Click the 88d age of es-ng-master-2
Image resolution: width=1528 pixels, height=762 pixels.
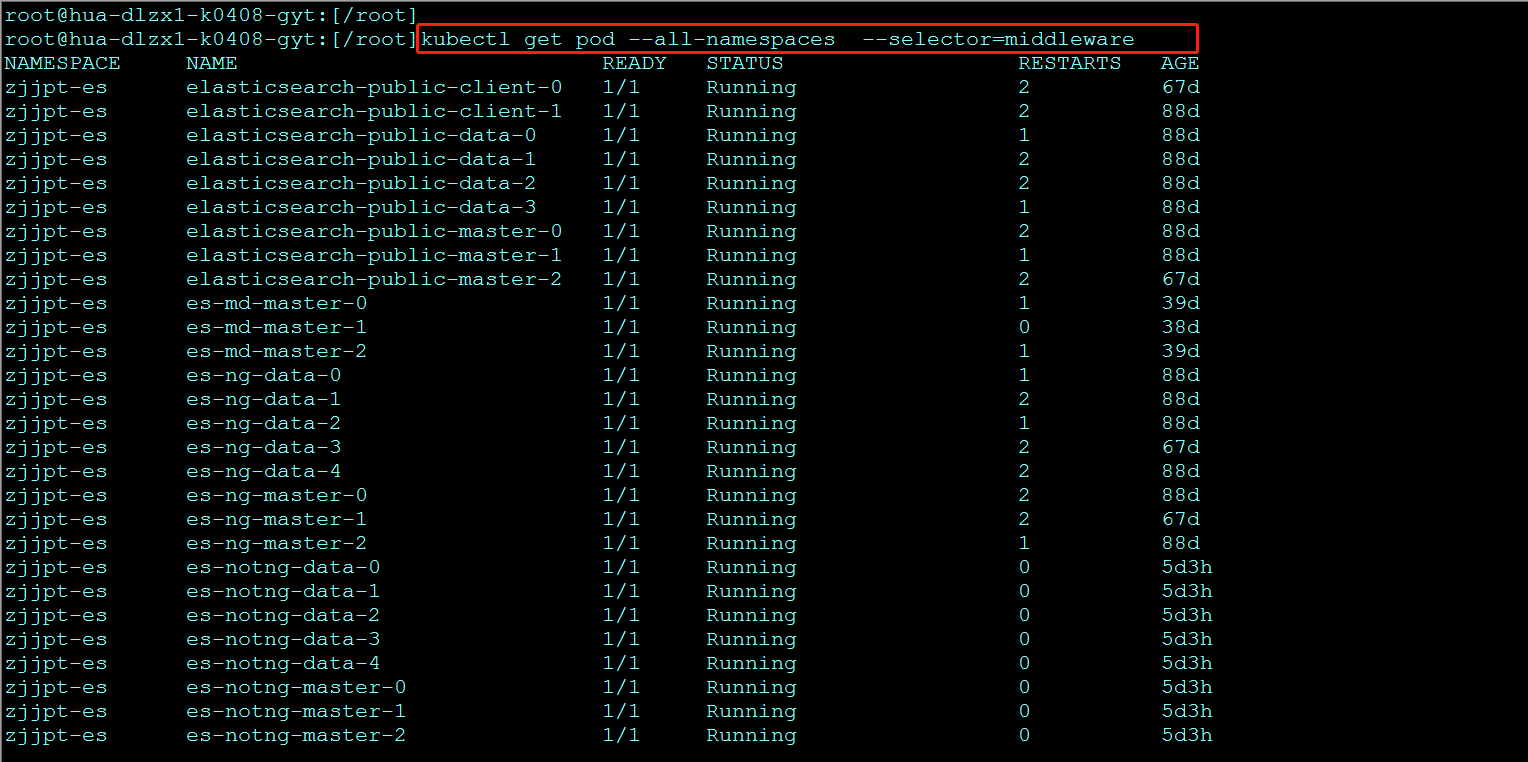(x=1180, y=543)
